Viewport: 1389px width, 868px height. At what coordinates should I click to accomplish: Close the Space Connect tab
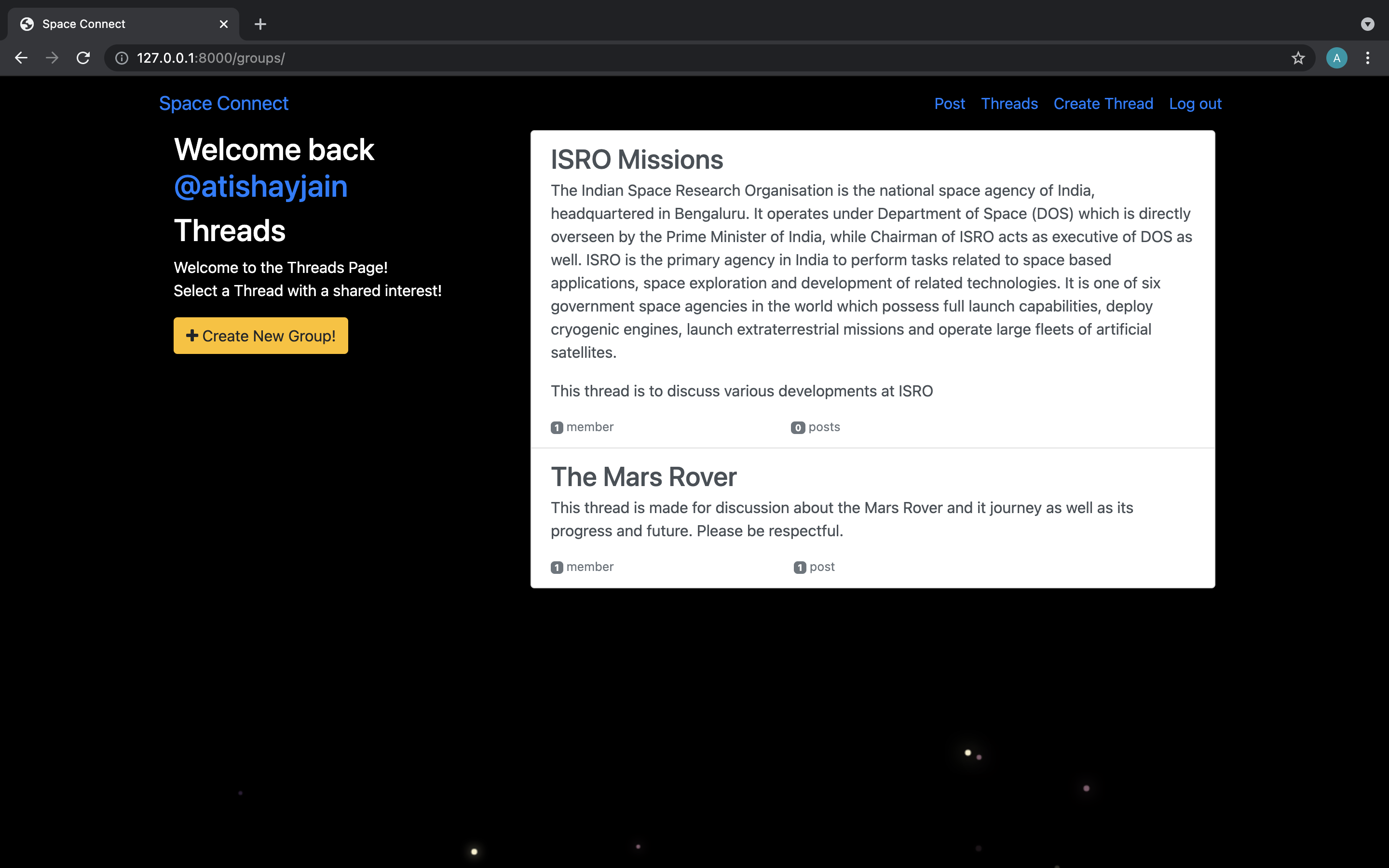coord(224,24)
